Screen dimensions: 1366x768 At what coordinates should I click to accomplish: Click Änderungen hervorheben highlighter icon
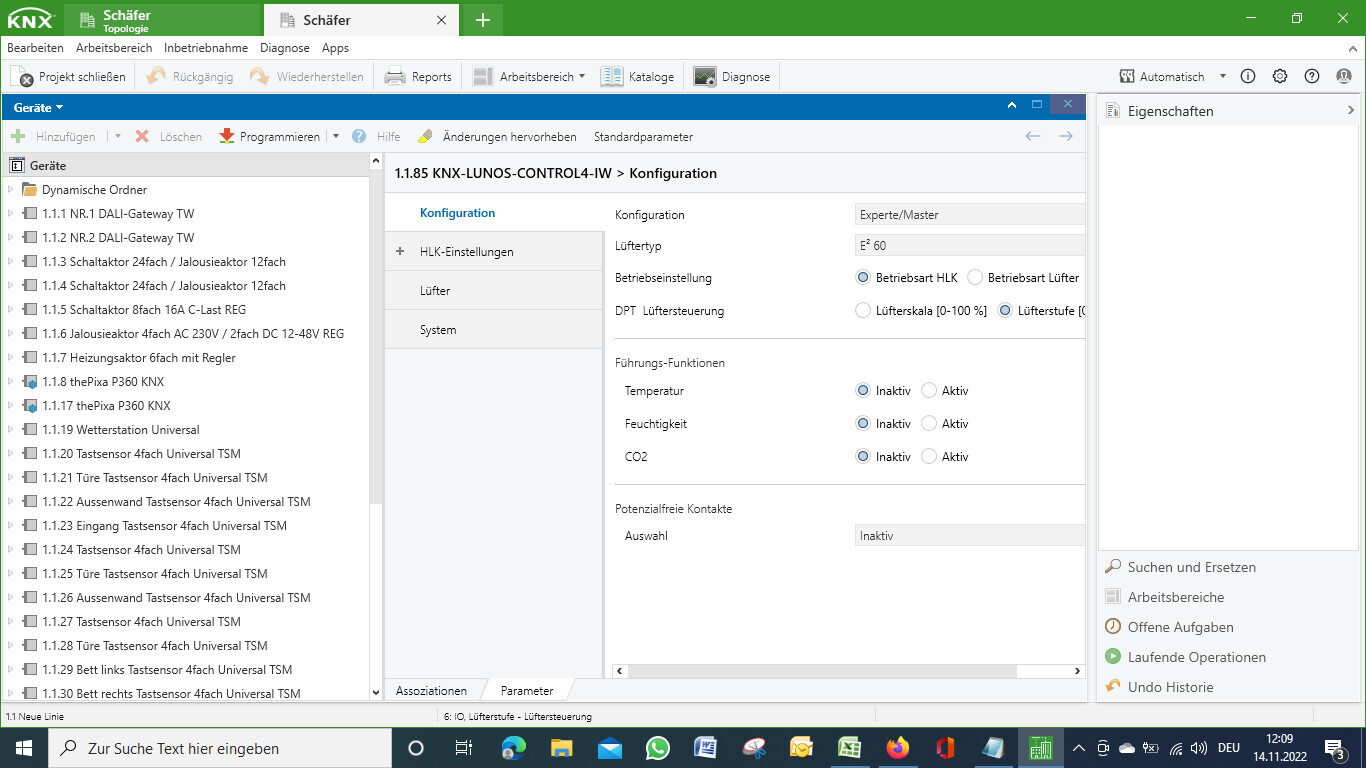(425, 136)
